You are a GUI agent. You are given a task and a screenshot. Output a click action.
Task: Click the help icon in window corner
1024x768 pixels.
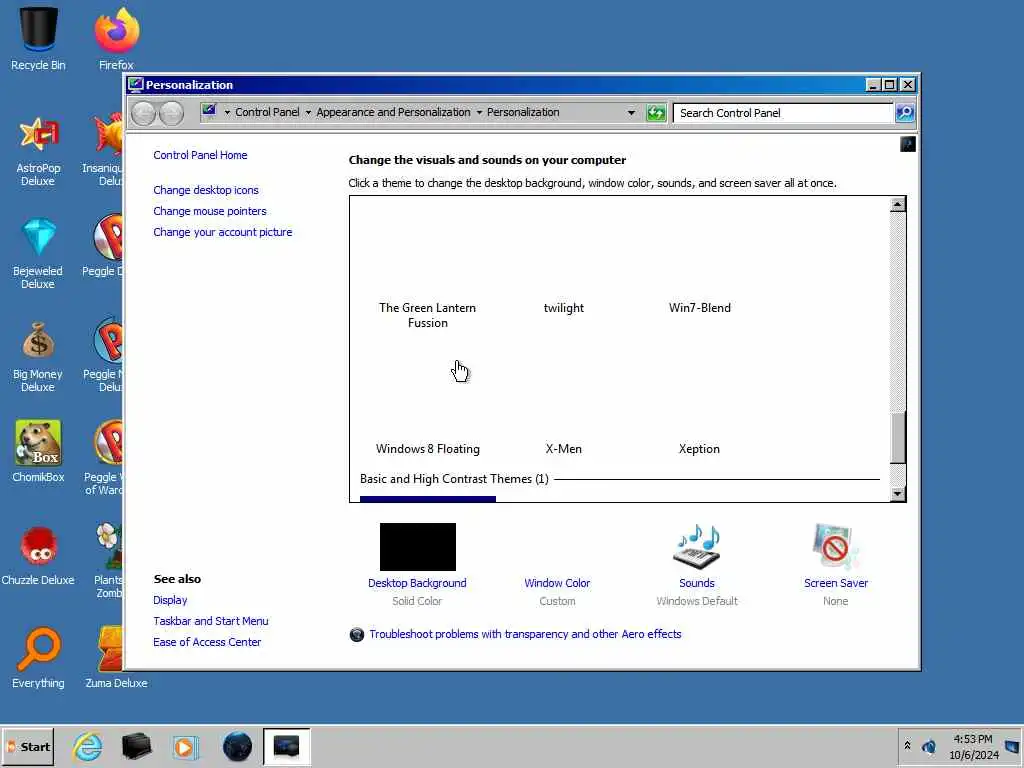pos(908,144)
